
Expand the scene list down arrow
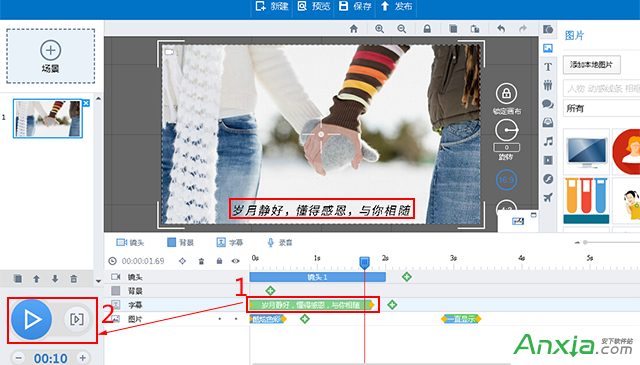tap(98, 281)
